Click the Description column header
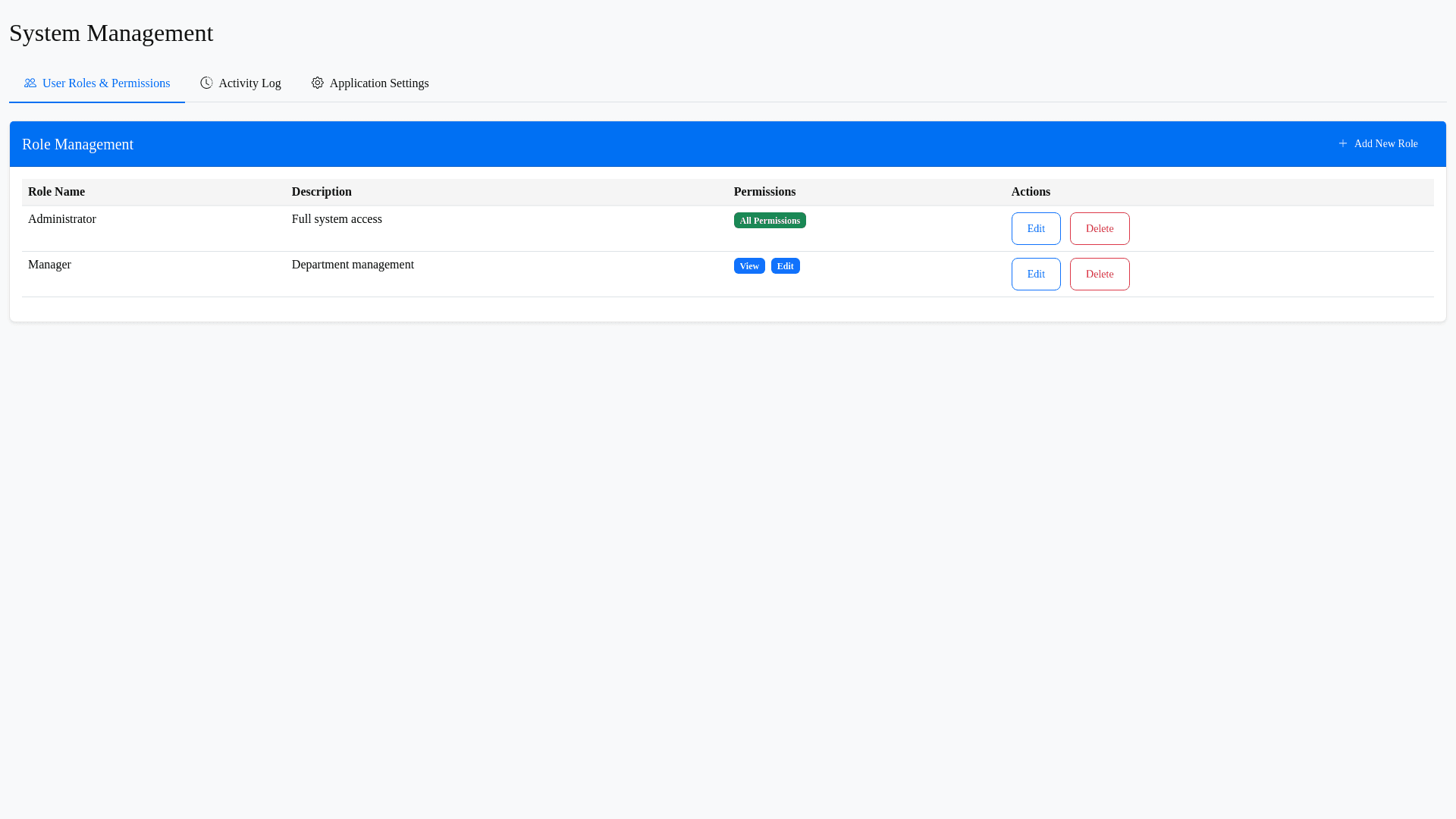This screenshot has height=819, width=1456. tap(322, 192)
